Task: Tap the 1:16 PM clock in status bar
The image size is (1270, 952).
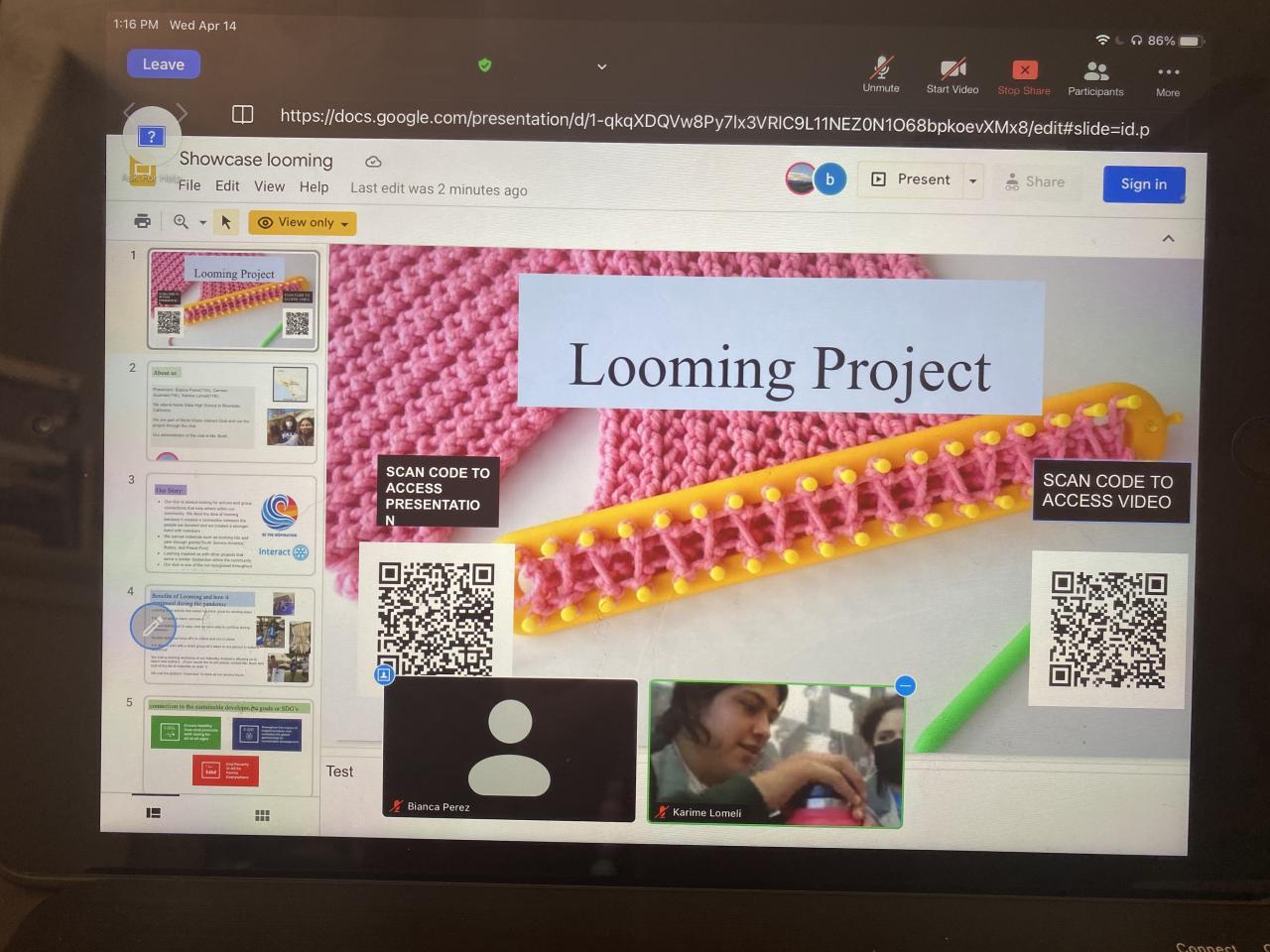Action: [x=136, y=24]
